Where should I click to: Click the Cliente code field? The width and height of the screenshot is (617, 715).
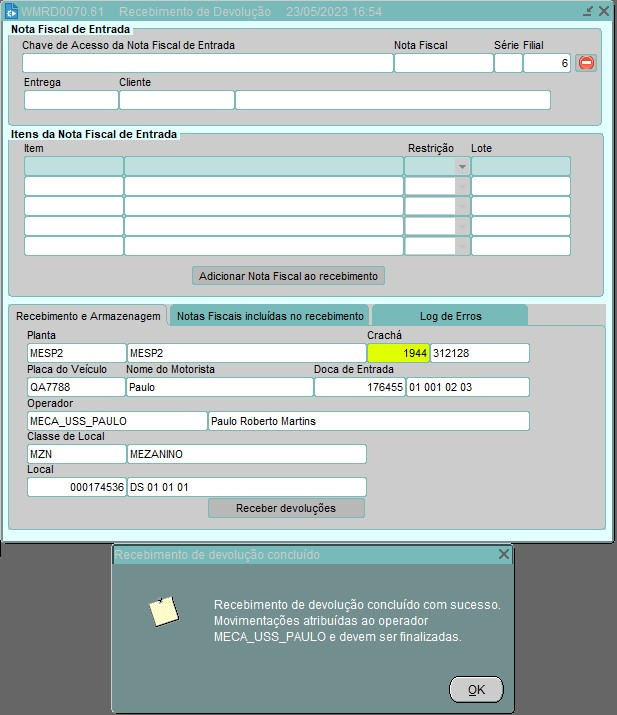click(176, 100)
